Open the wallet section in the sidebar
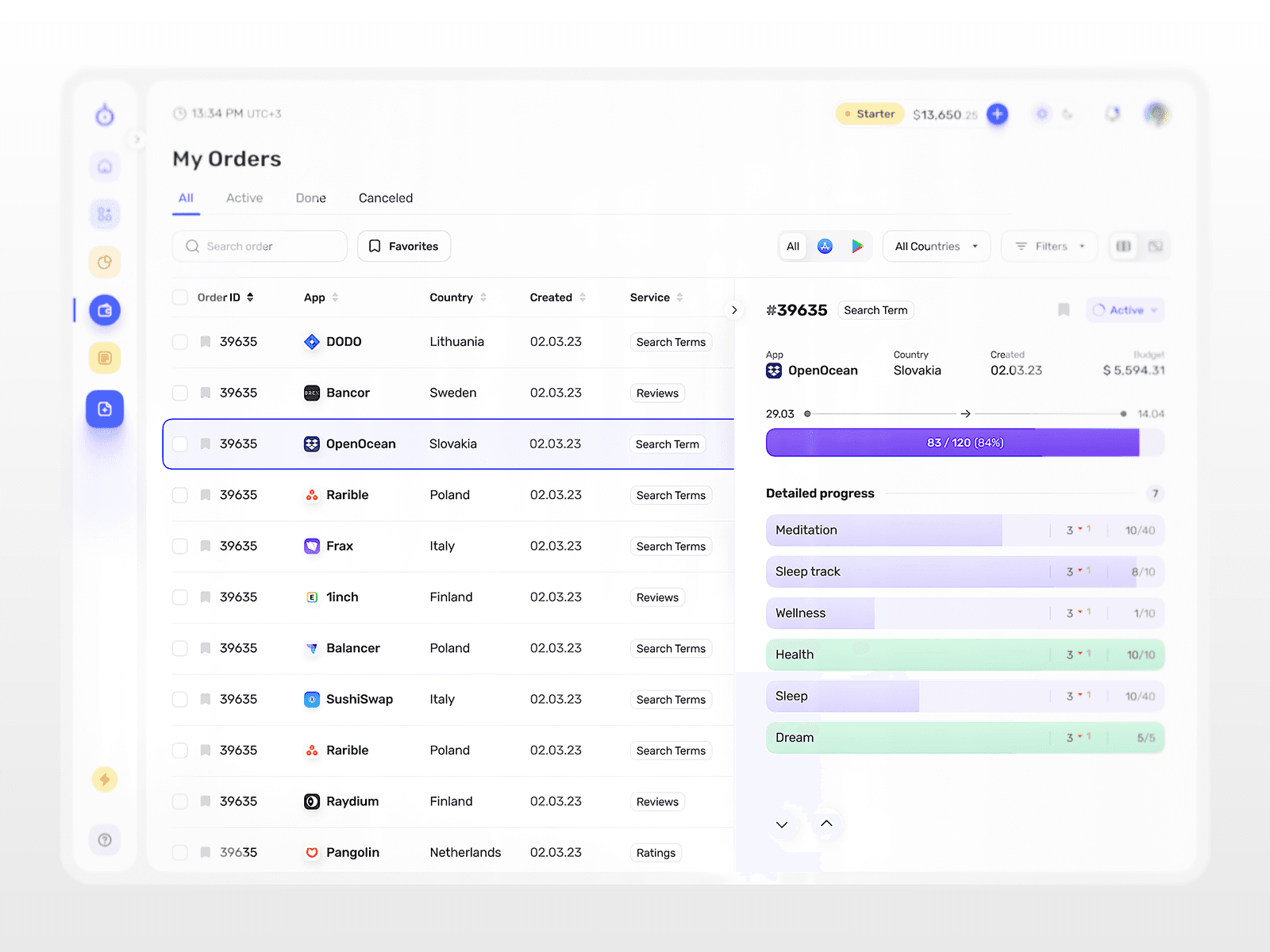1270x952 pixels. (x=105, y=310)
